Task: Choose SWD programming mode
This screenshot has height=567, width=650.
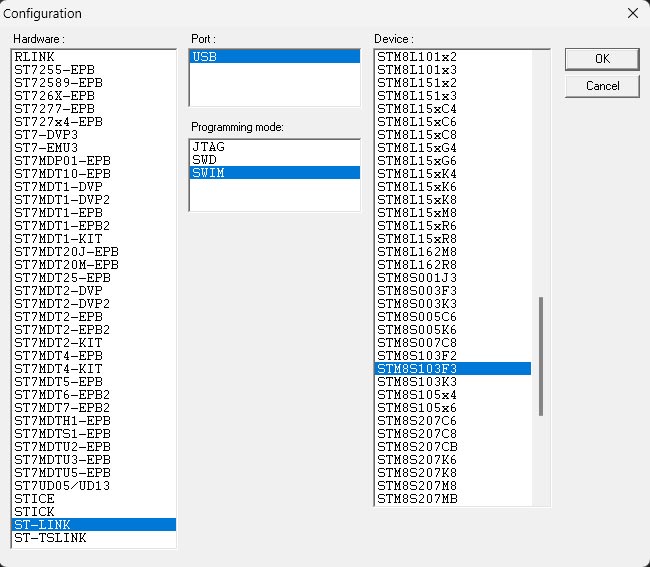Action: (274, 160)
